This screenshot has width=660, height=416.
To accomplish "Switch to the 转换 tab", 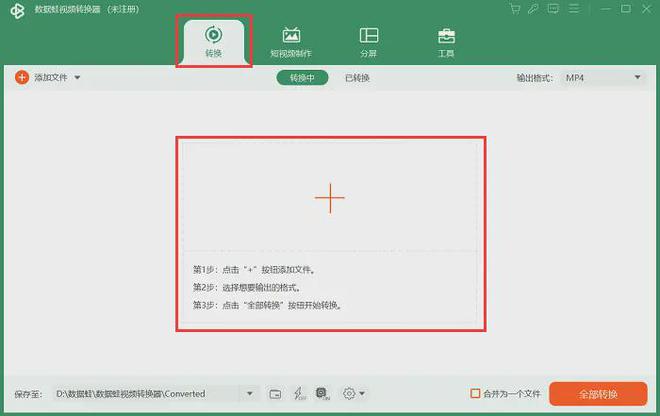I will 214,42.
